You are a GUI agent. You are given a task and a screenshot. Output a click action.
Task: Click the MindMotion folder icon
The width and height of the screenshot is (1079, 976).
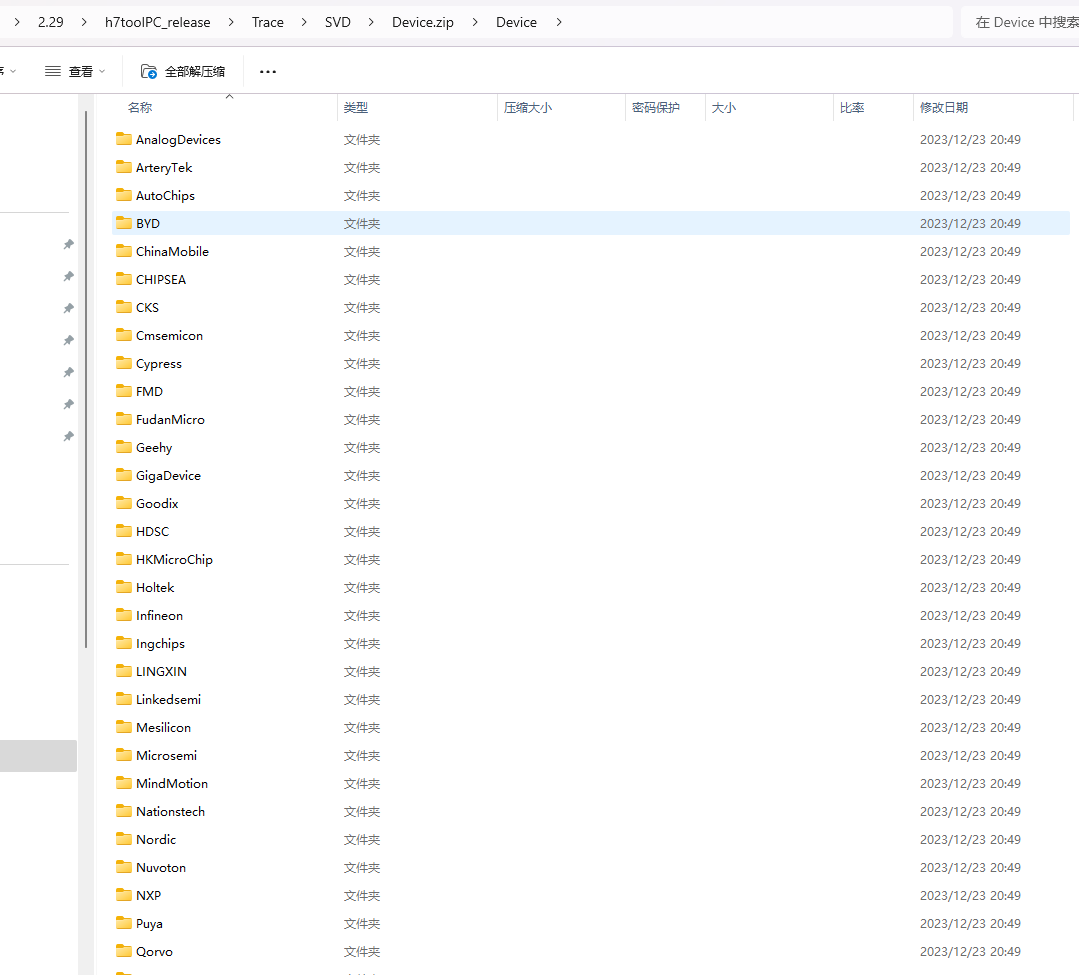pyautogui.click(x=124, y=783)
